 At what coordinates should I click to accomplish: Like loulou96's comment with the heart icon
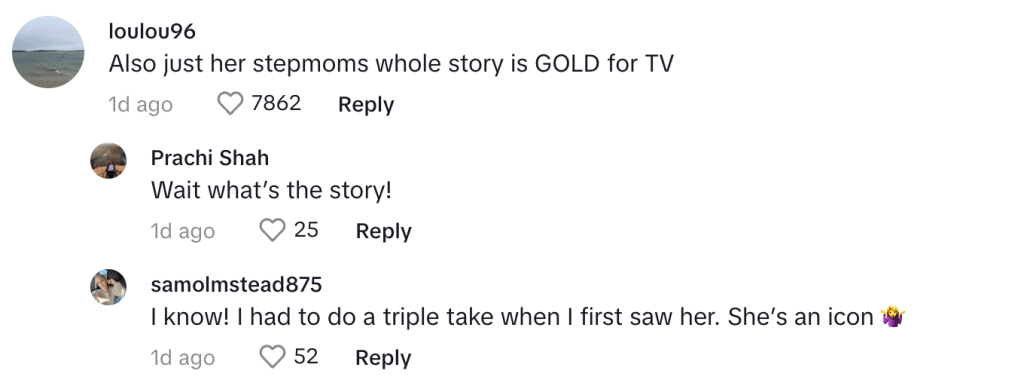(x=230, y=104)
